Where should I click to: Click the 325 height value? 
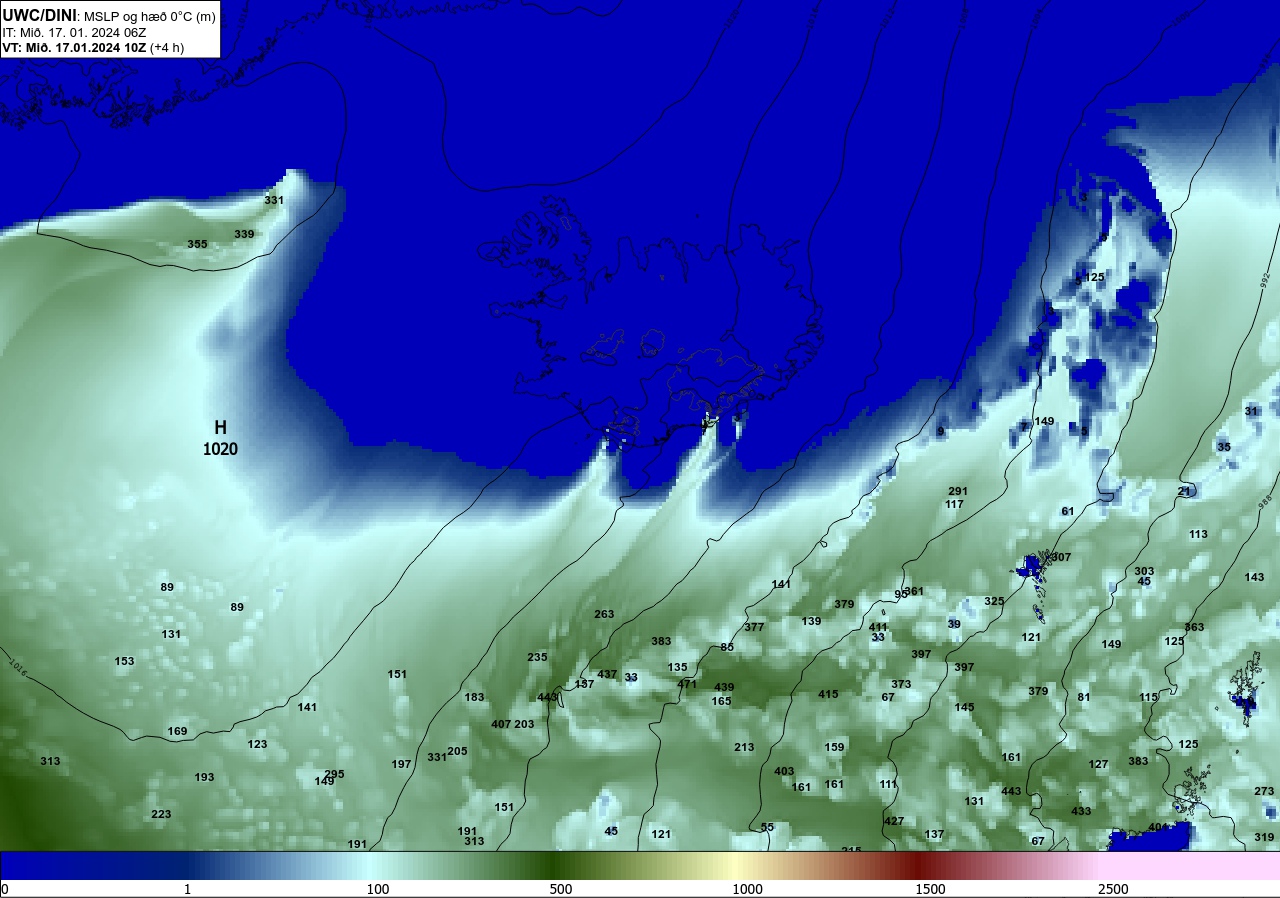coord(994,601)
